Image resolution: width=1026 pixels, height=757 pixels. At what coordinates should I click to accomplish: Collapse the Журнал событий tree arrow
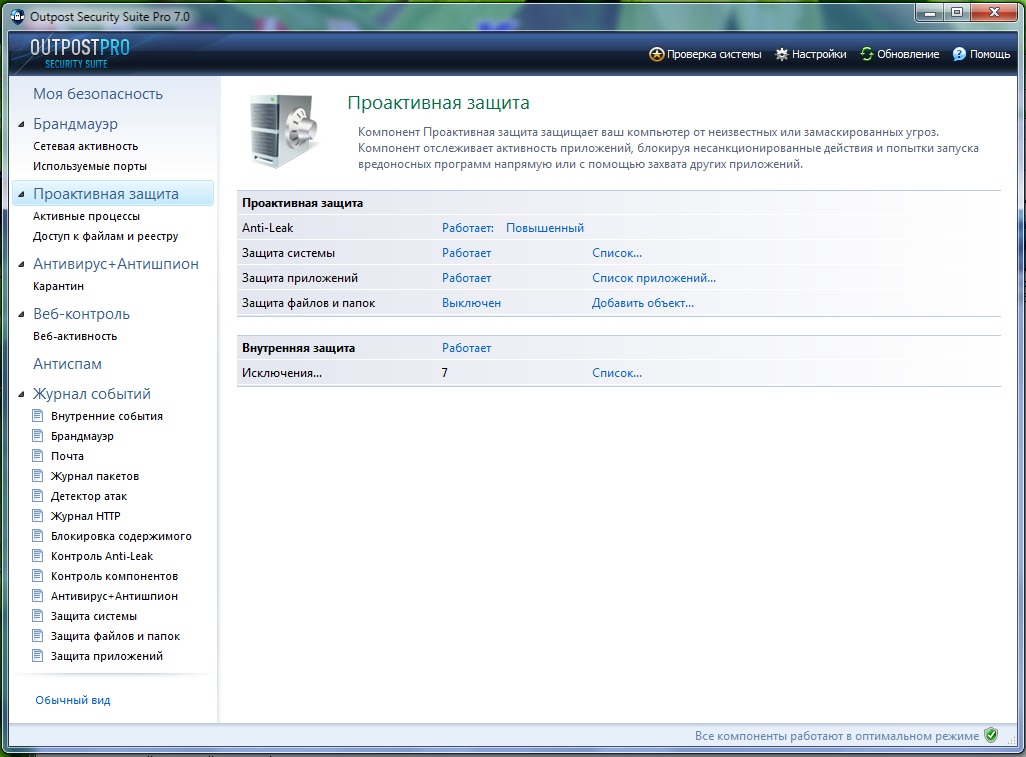coord(22,395)
